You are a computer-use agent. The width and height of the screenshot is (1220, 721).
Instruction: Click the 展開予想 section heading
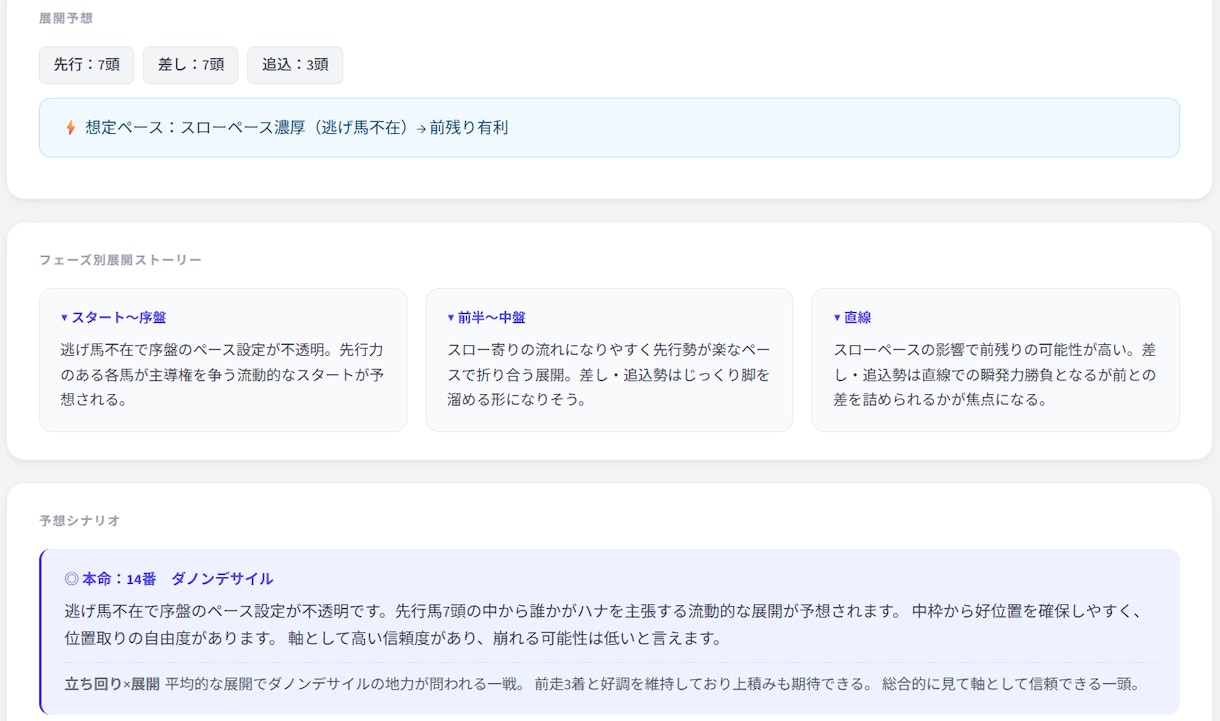[66, 18]
